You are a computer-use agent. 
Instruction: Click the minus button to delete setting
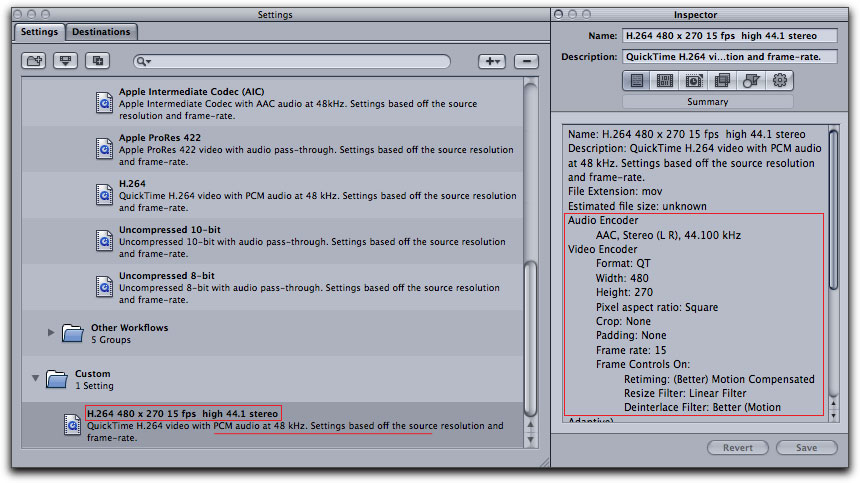click(x=527, y=61)
